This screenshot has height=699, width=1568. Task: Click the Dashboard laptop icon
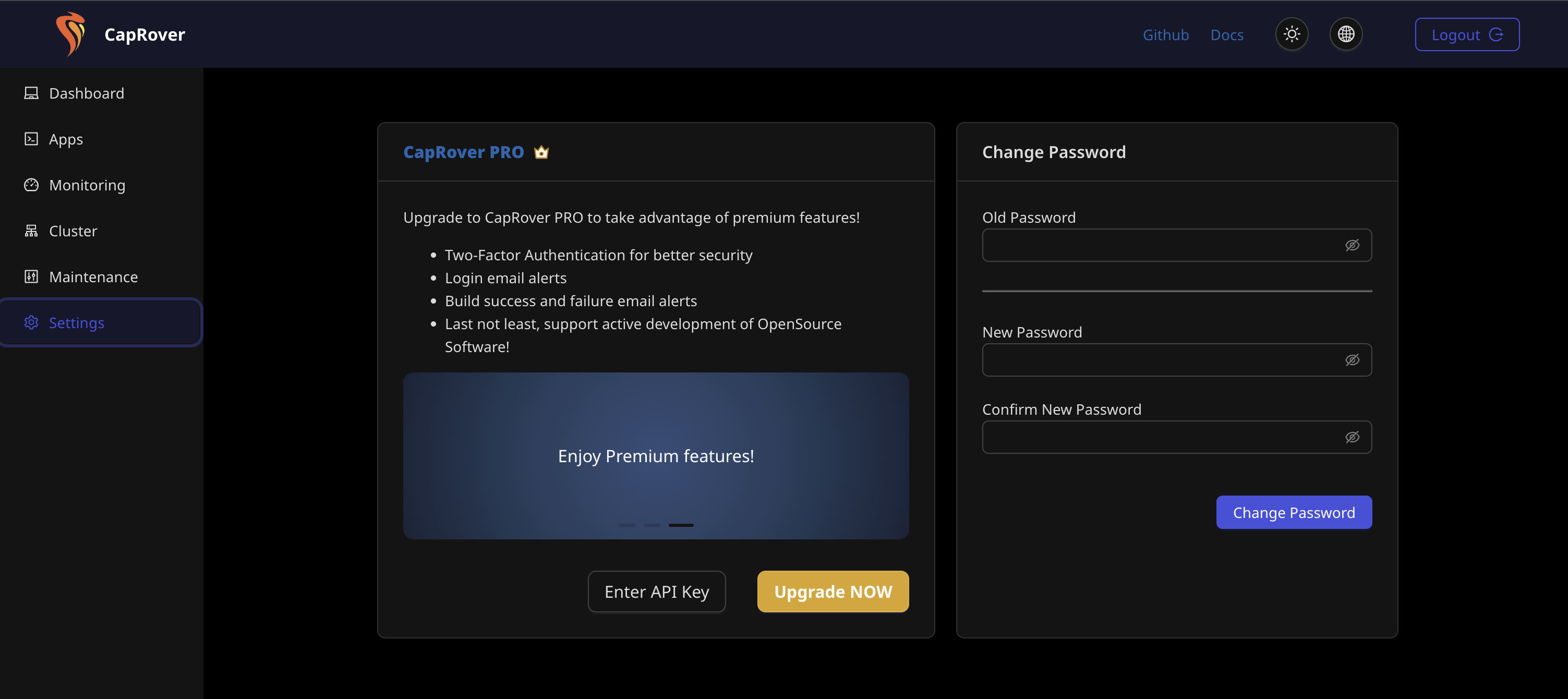[31, 93]
